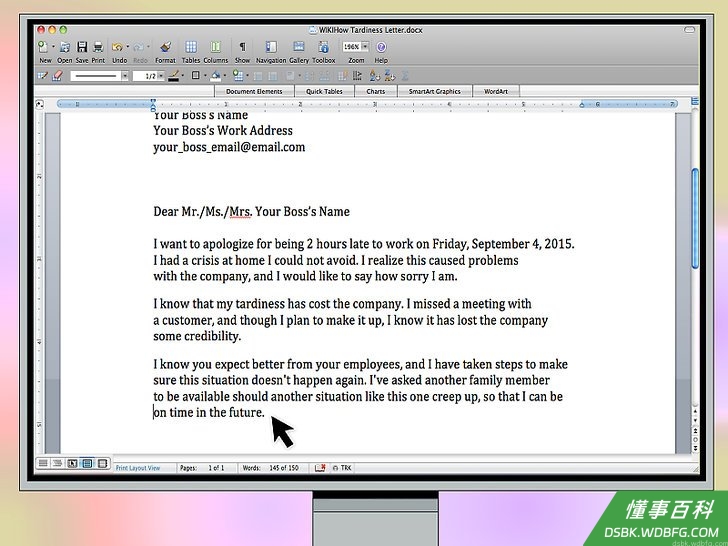
Task: Toggle TRK track changes indicator
Action: [x=342, y=468]
